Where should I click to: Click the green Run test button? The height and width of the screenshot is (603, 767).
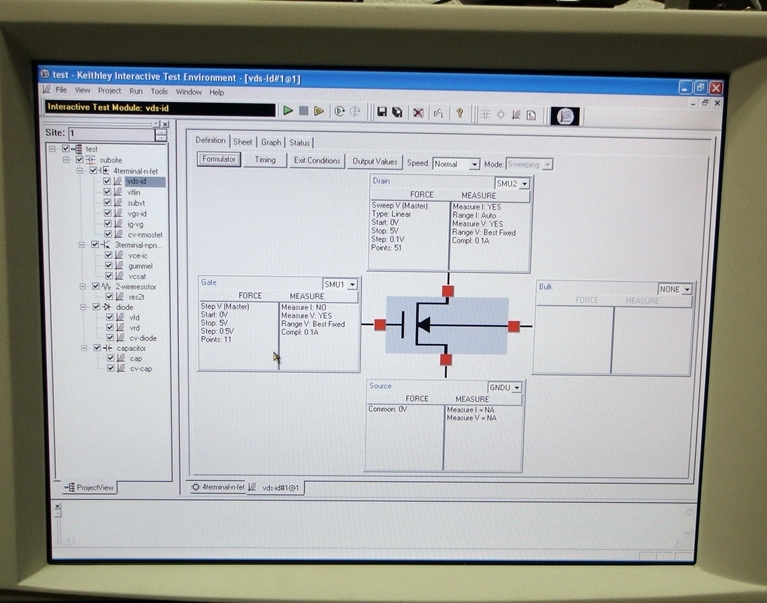tap(288, 111)
